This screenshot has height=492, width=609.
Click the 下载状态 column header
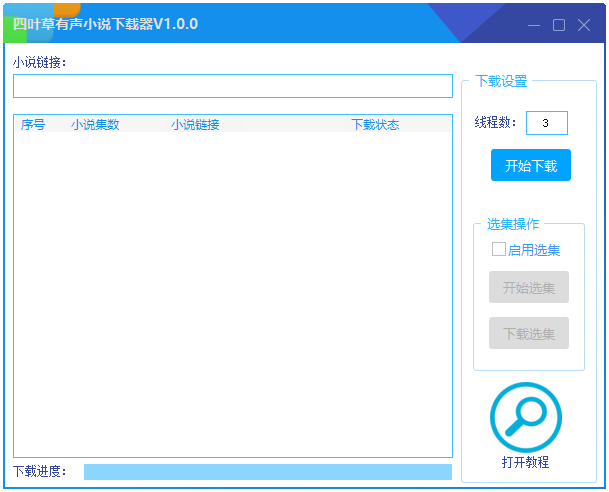[375, 125]
